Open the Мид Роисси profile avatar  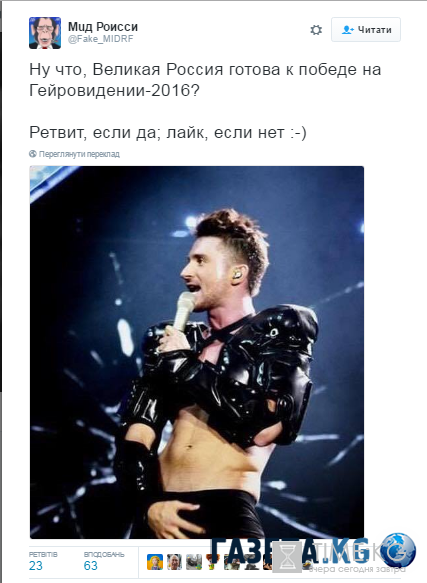45,33
